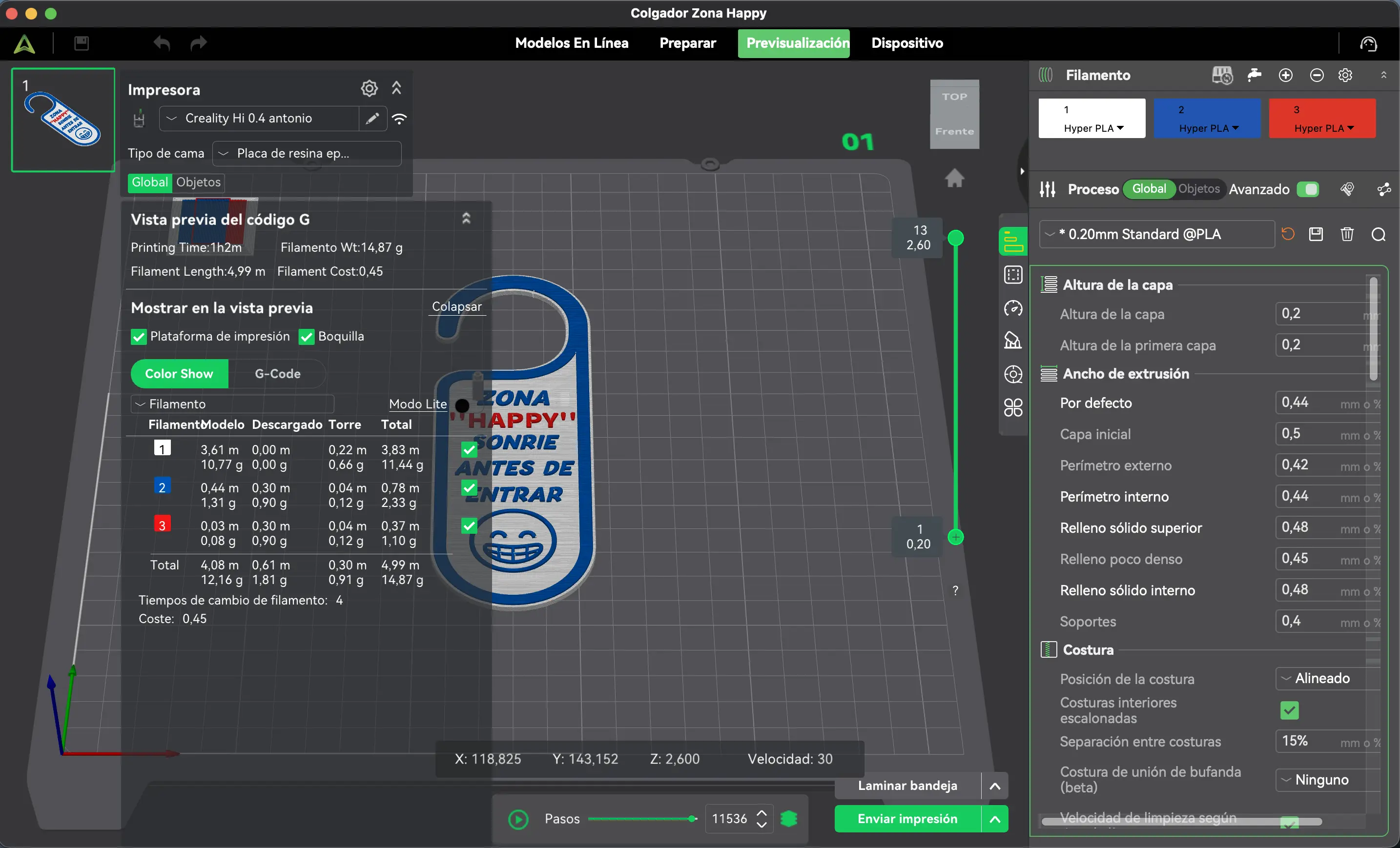This screenshot has height=848, width=1400.
Task: Search process settings with magnifier icon
Action: coord(1378,234)
